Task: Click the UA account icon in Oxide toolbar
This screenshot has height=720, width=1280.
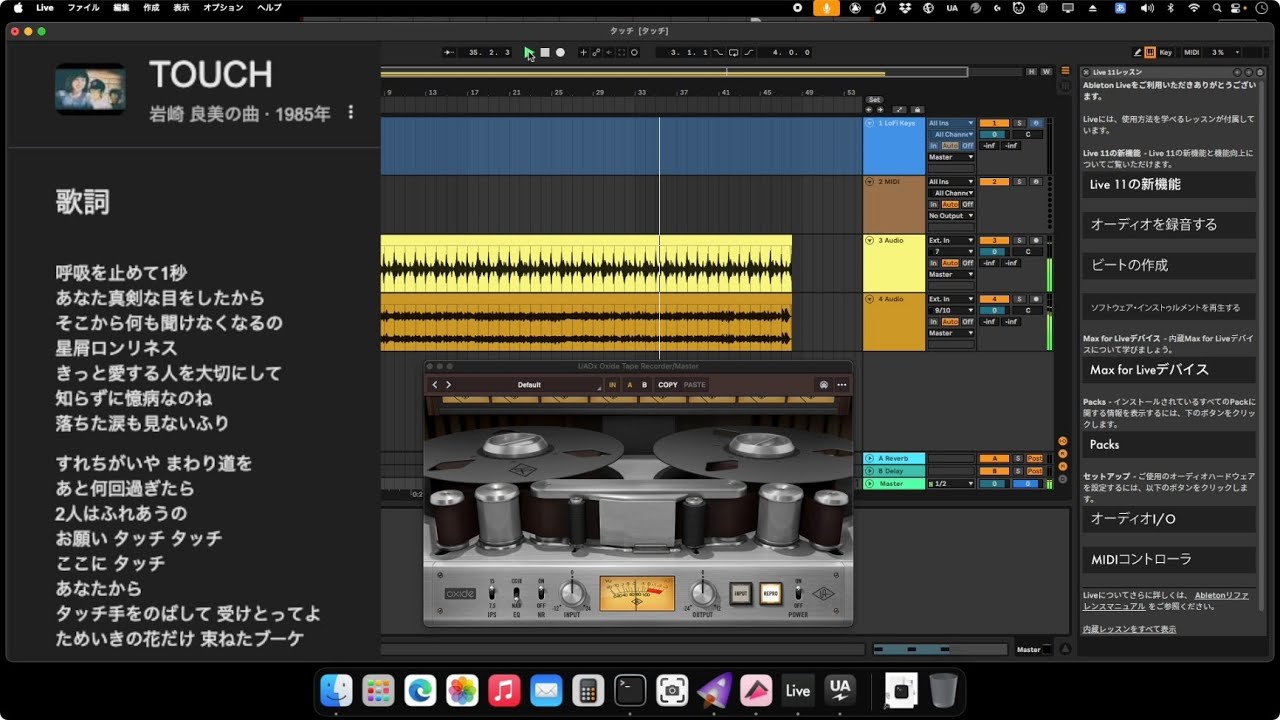Action: click(823, 385)
